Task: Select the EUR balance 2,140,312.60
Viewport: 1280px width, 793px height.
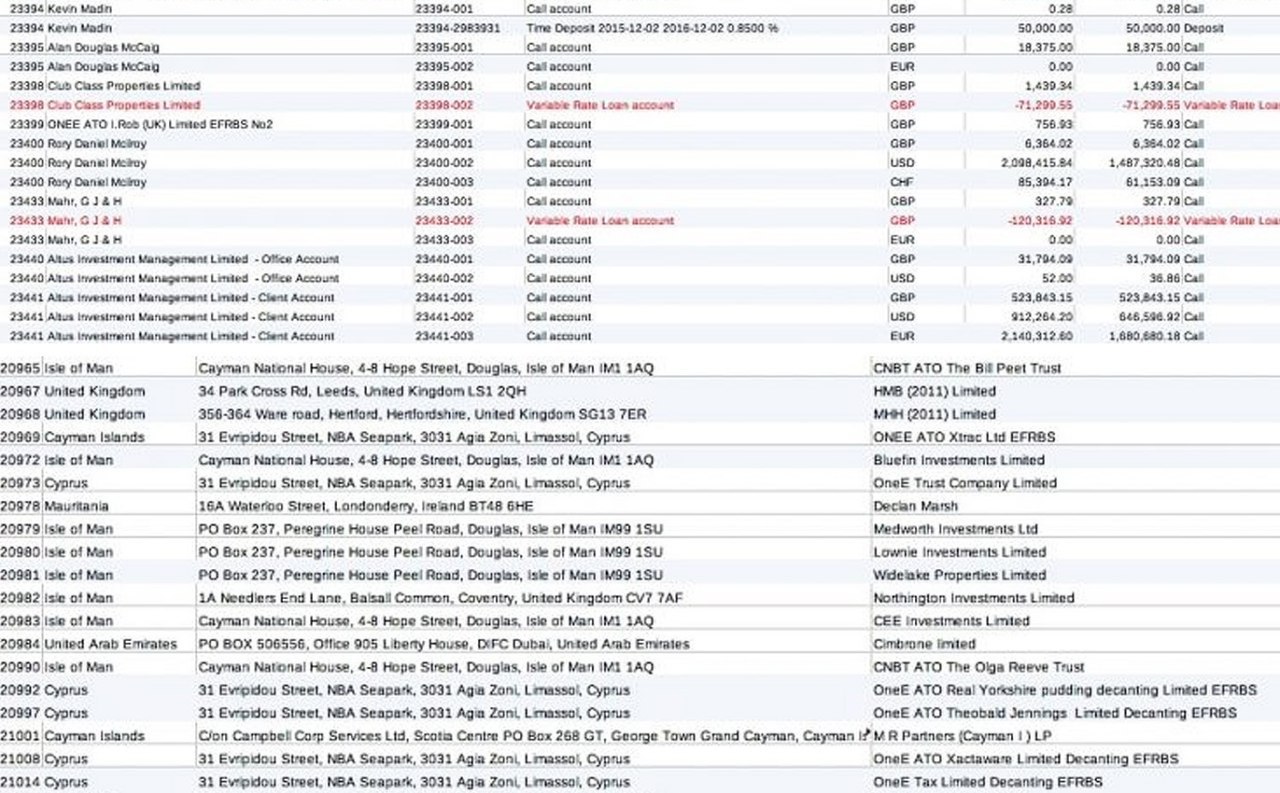Action: (x=1037, y=336)
